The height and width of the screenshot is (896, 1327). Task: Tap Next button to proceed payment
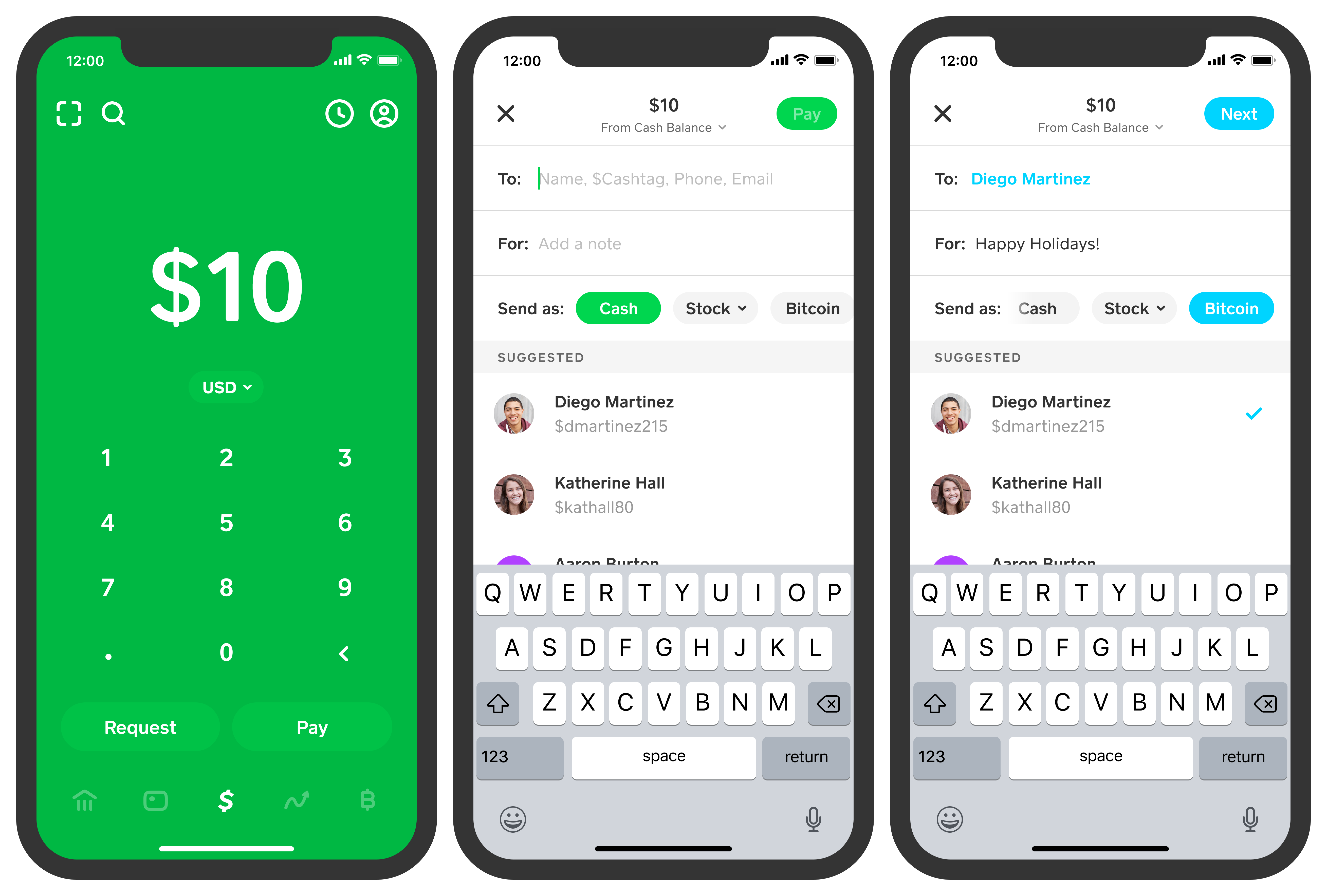click(x=1240, y=113)
